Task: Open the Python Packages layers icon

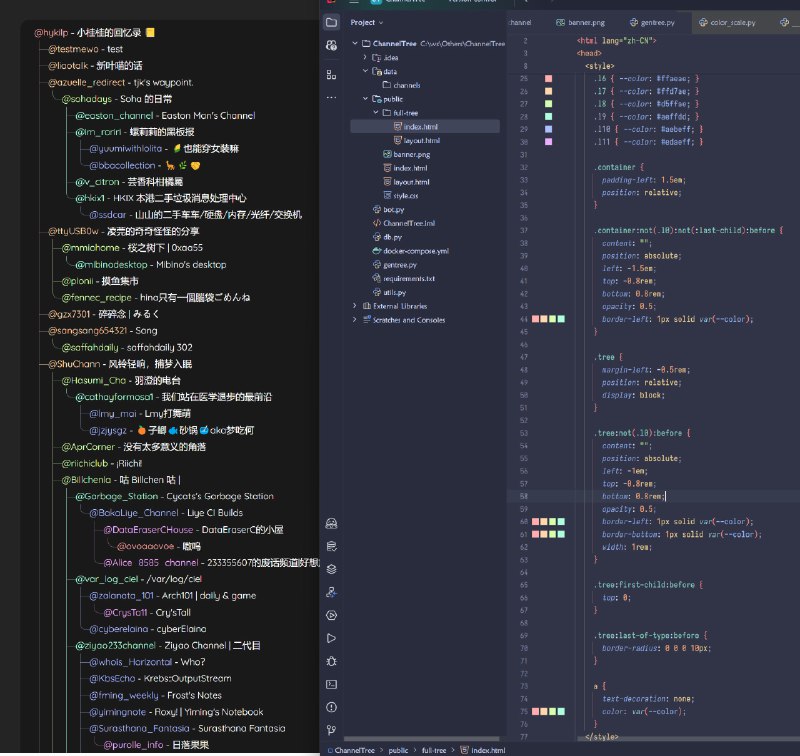Action: coord(332,569)
